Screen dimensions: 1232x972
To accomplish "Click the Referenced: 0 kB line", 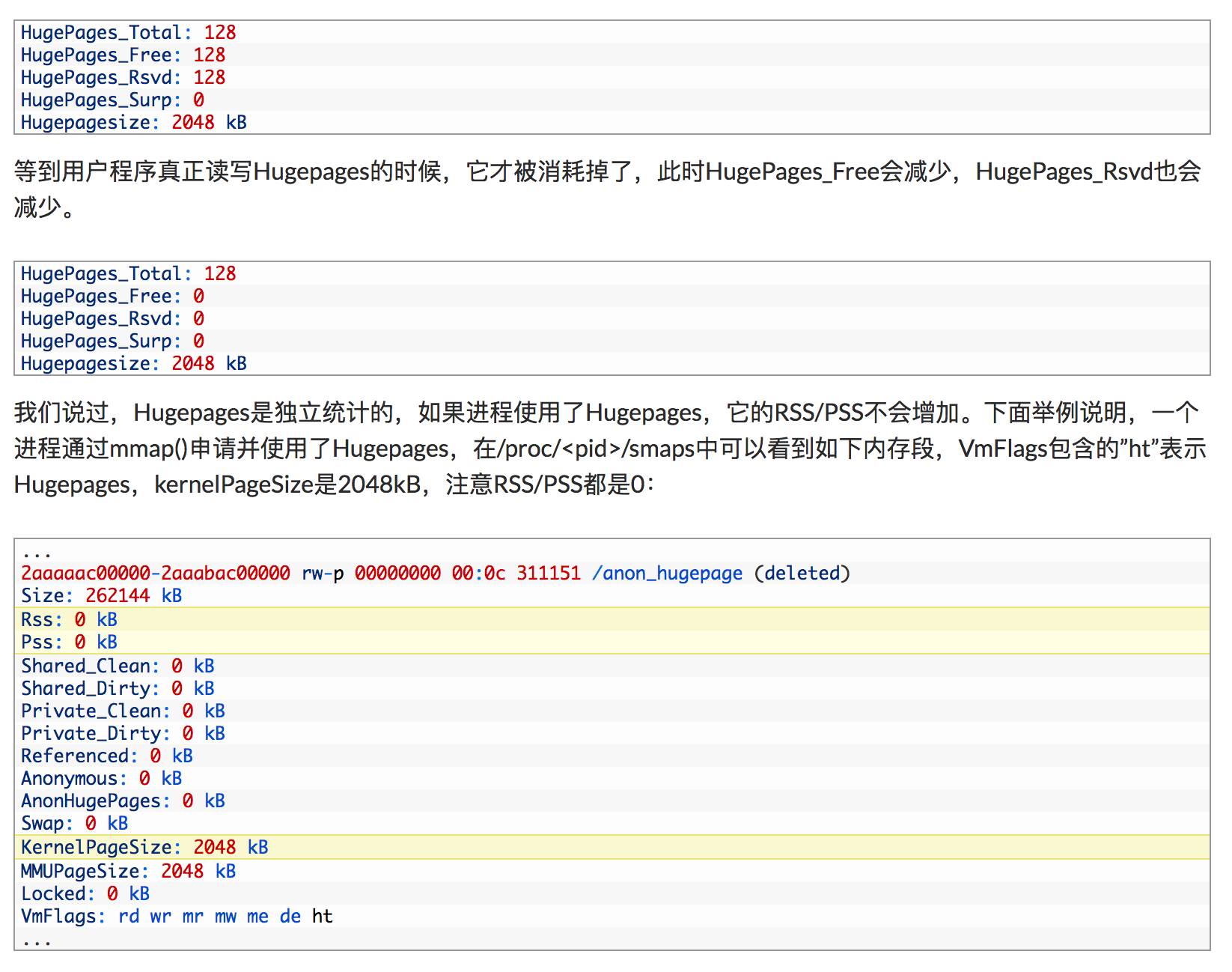I will pyautogui.click(x=106, y=756).
